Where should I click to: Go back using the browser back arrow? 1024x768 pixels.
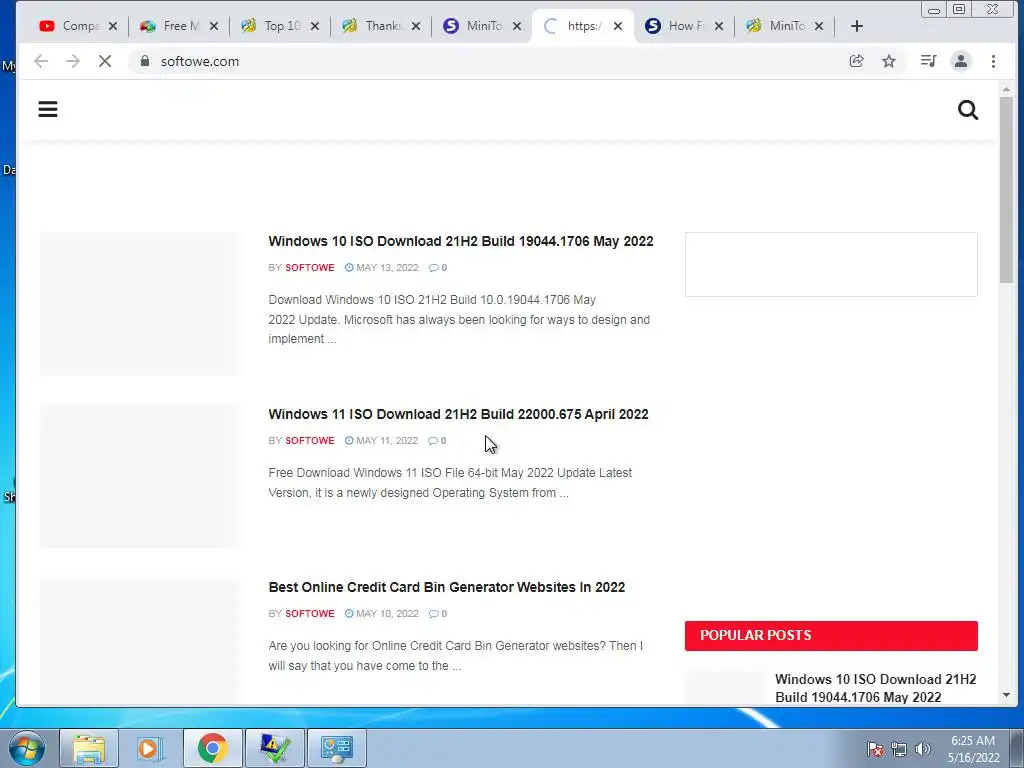click(x=41, y=61)
